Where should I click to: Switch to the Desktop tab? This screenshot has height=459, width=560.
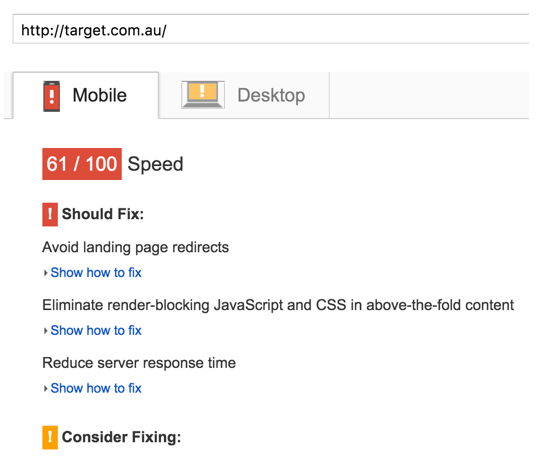[x=244, y=95]
